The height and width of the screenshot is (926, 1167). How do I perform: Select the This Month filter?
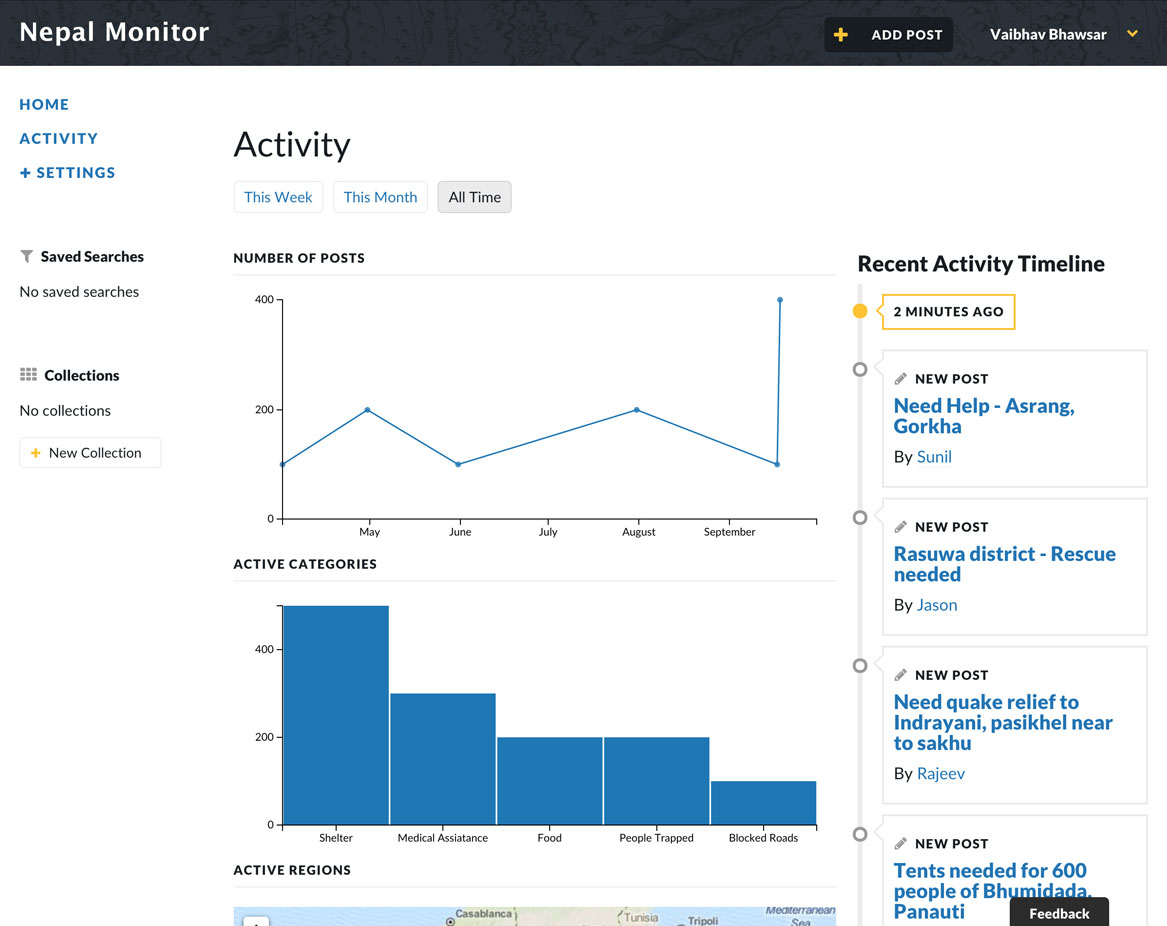pyautogui.click(x=380, y=197)
